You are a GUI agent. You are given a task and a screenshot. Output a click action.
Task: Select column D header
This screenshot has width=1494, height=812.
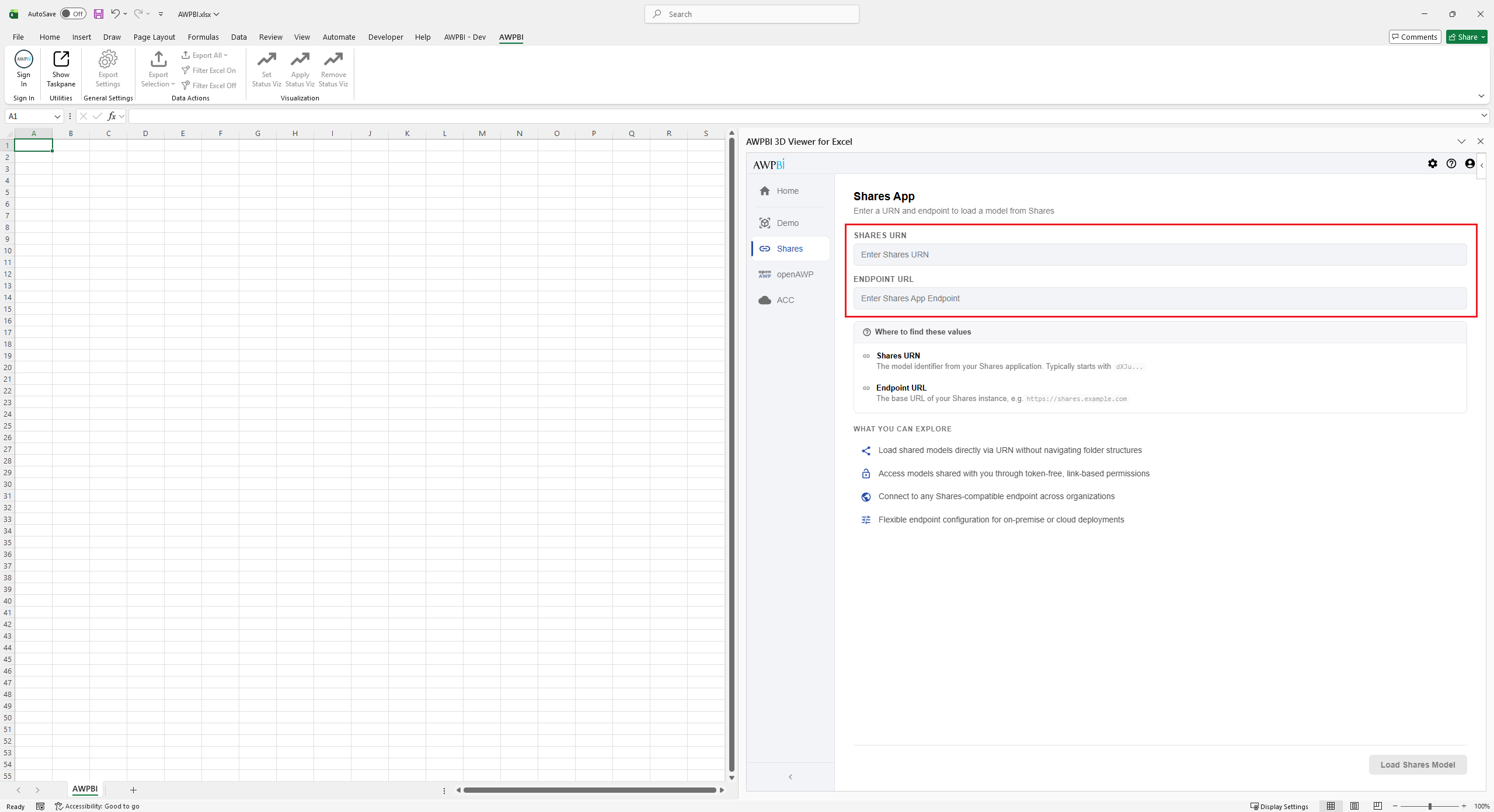click(x=145, y=133)
